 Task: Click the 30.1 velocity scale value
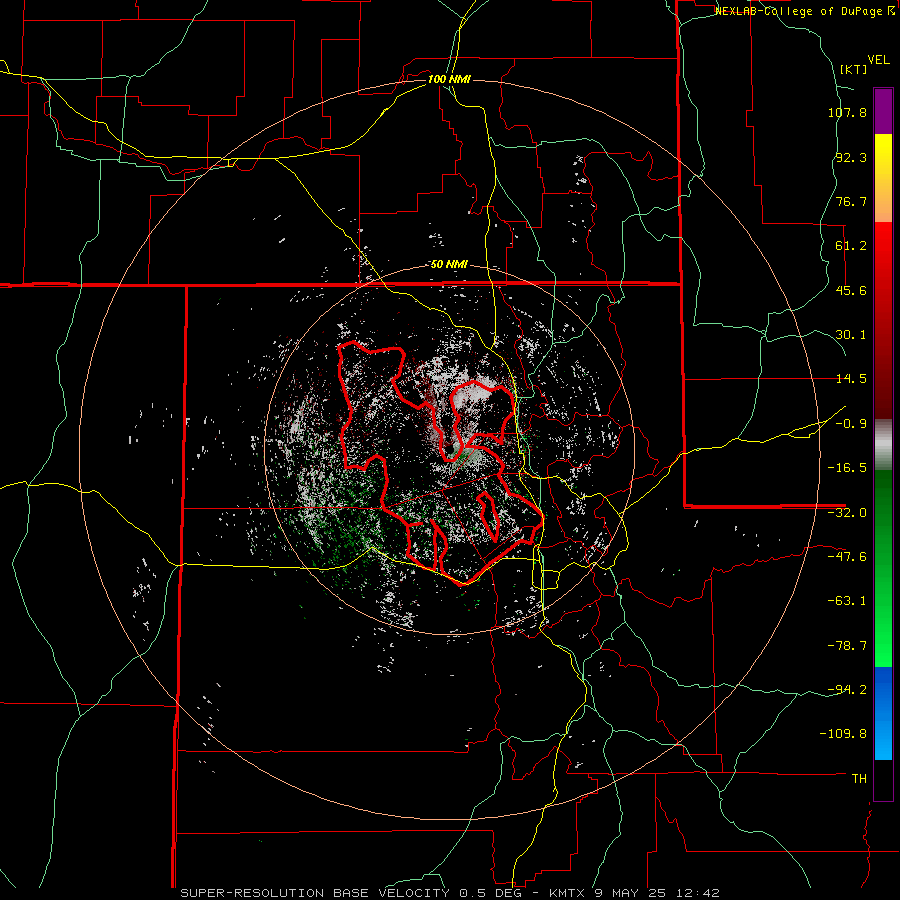point(851,335)
